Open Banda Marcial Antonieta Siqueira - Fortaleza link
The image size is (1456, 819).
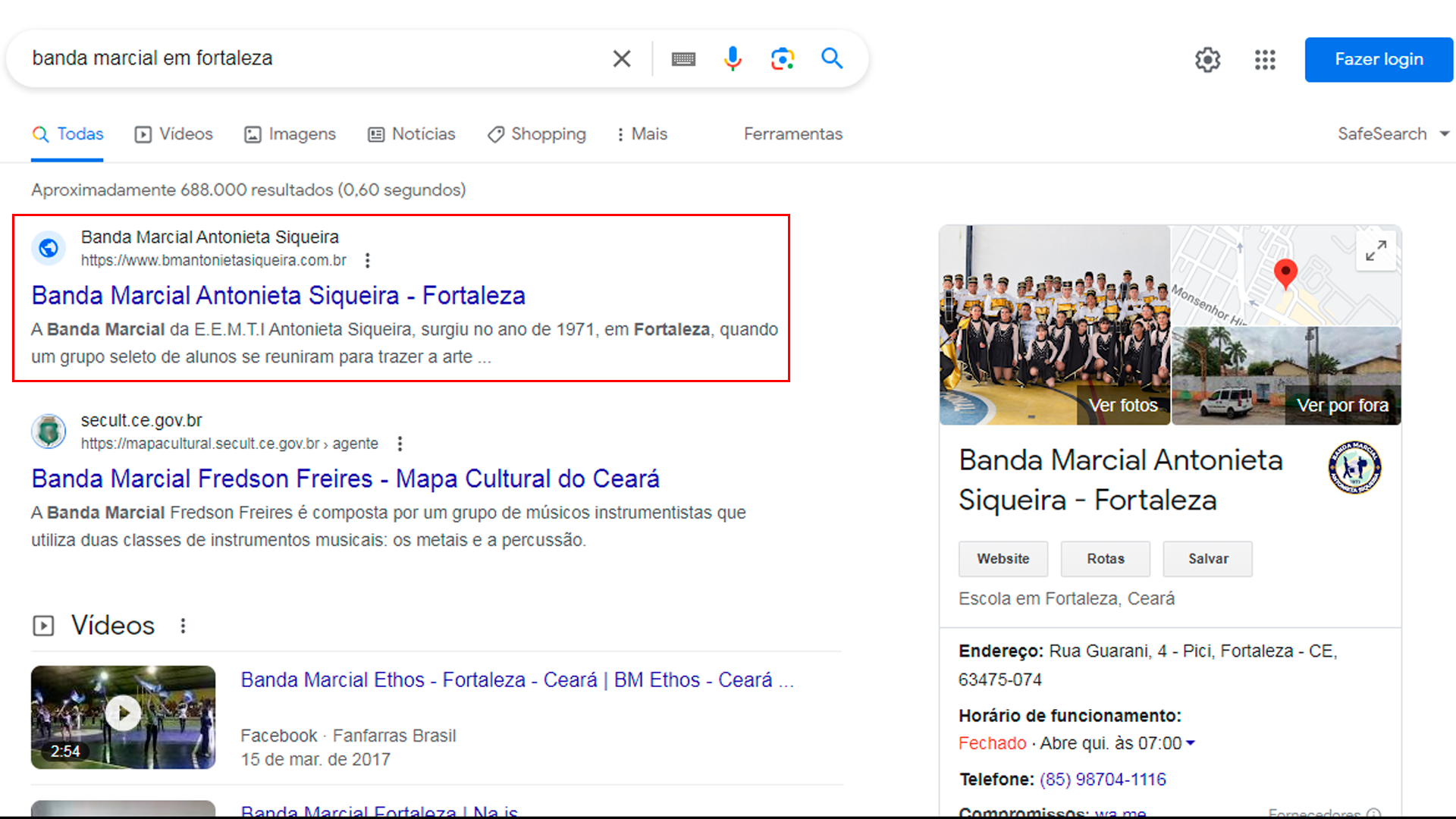pyautogui.click(x=278, y=296)
